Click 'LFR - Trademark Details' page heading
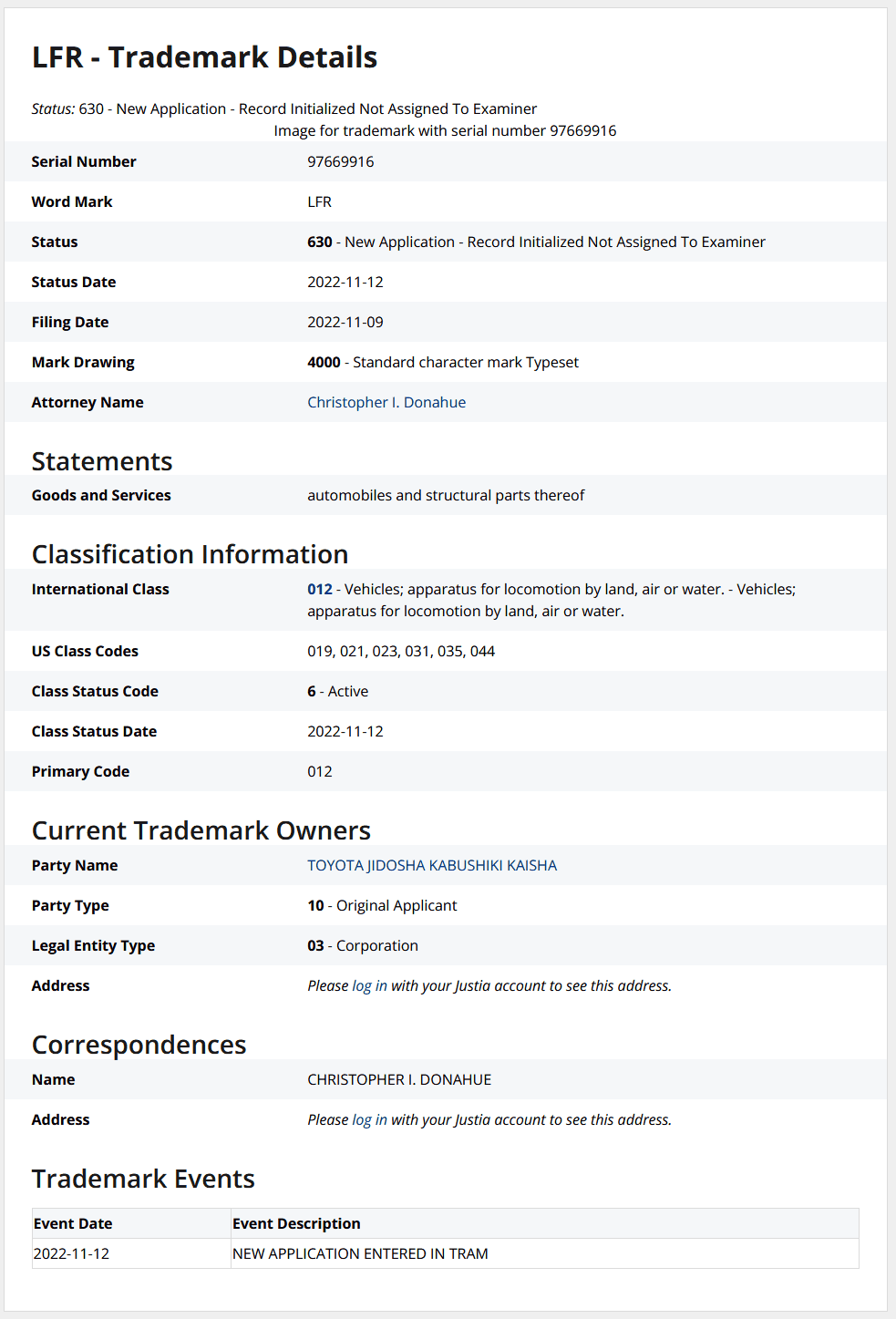This screenshot has width=896, height=1319. [x=205, y=57]
